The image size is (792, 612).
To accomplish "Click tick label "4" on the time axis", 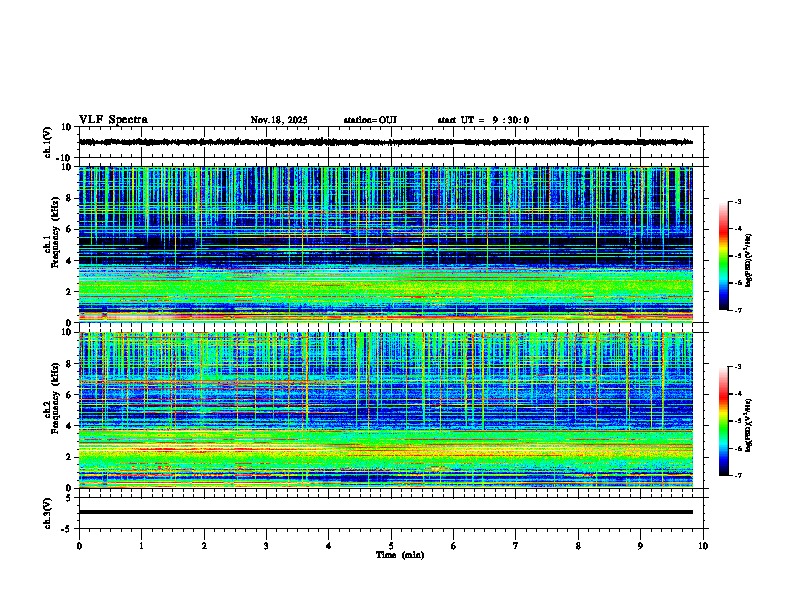I will [x=329, y=546].
